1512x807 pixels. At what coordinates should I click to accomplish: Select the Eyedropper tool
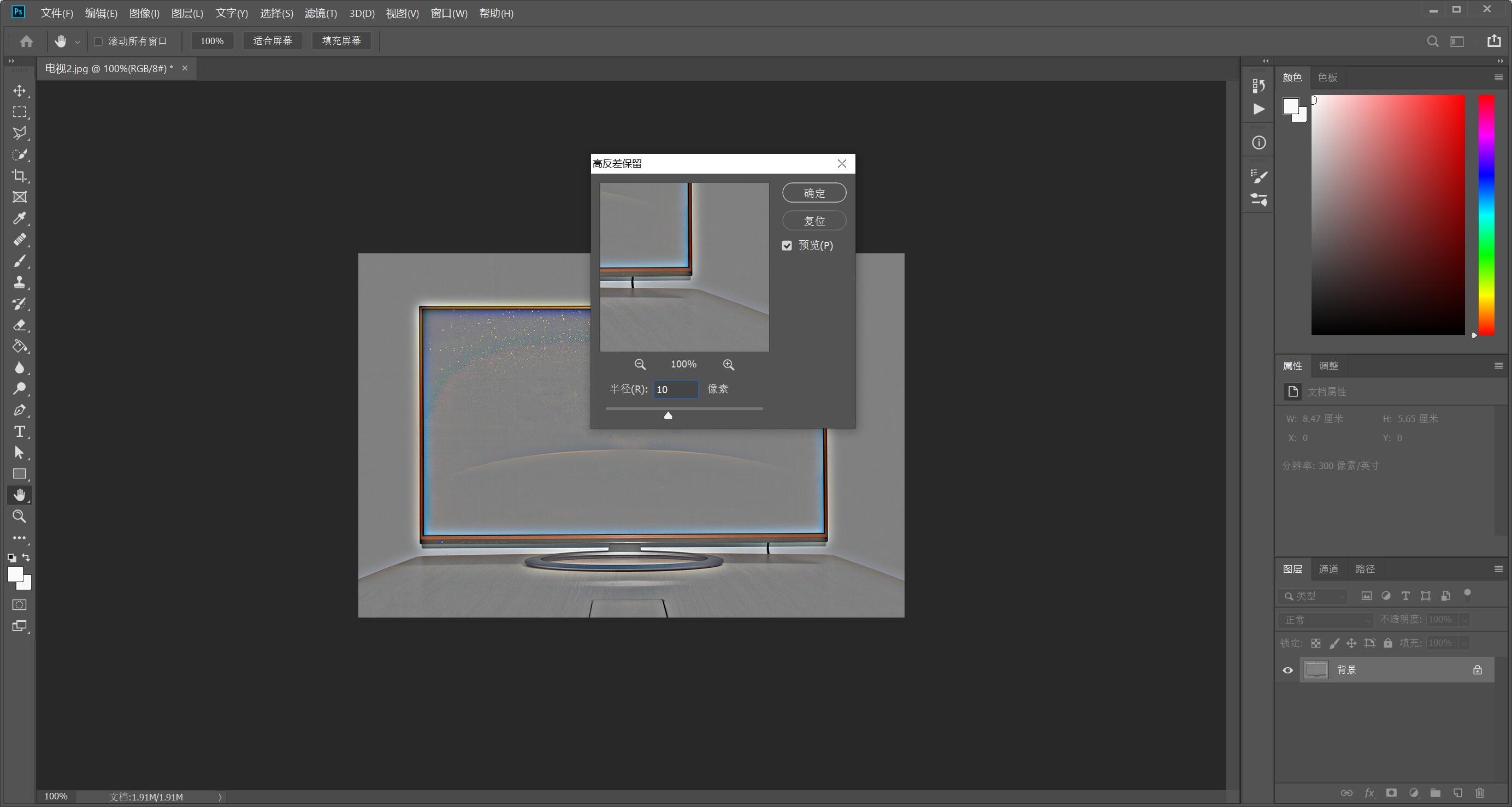click(19, 218)
